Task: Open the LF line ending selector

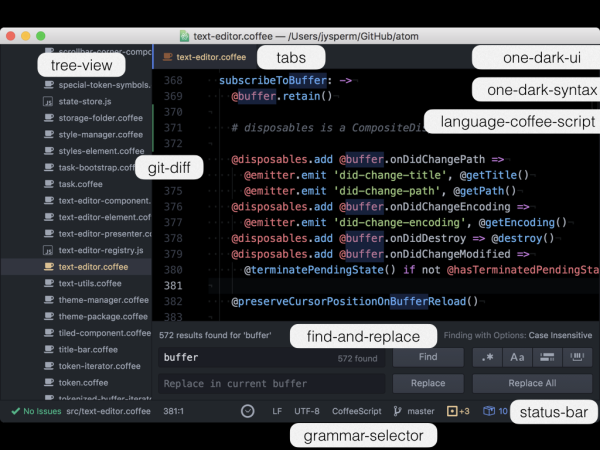Action: click(277, 411)
